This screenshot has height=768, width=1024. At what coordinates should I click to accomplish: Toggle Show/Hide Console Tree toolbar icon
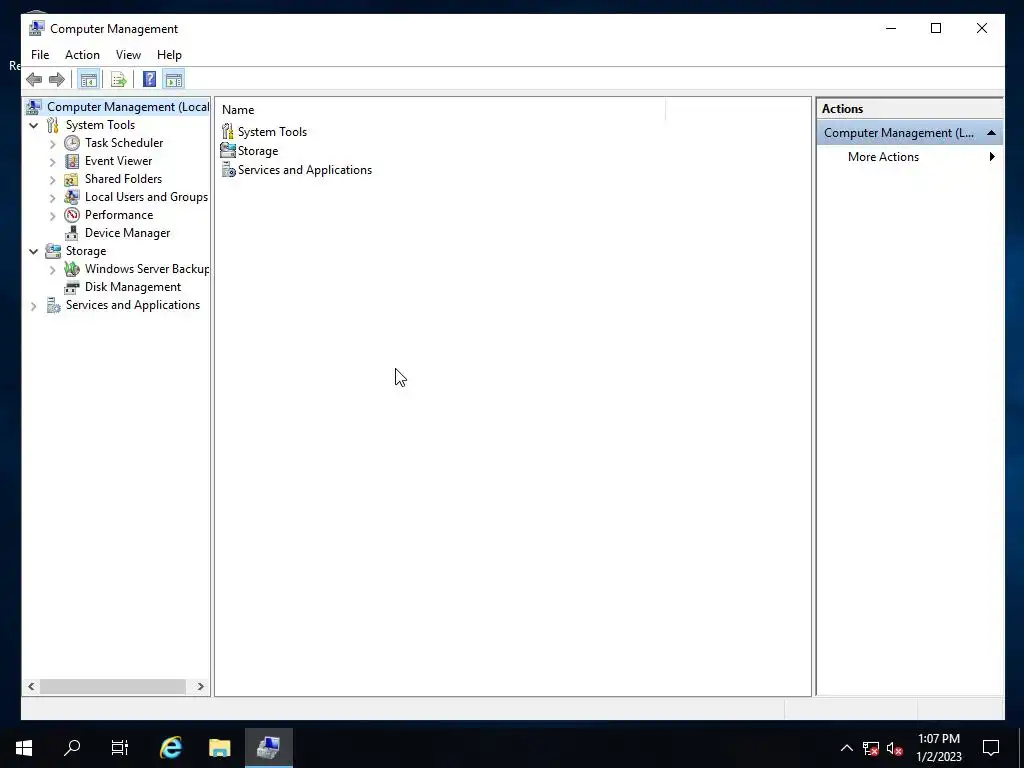pos(88,80)
